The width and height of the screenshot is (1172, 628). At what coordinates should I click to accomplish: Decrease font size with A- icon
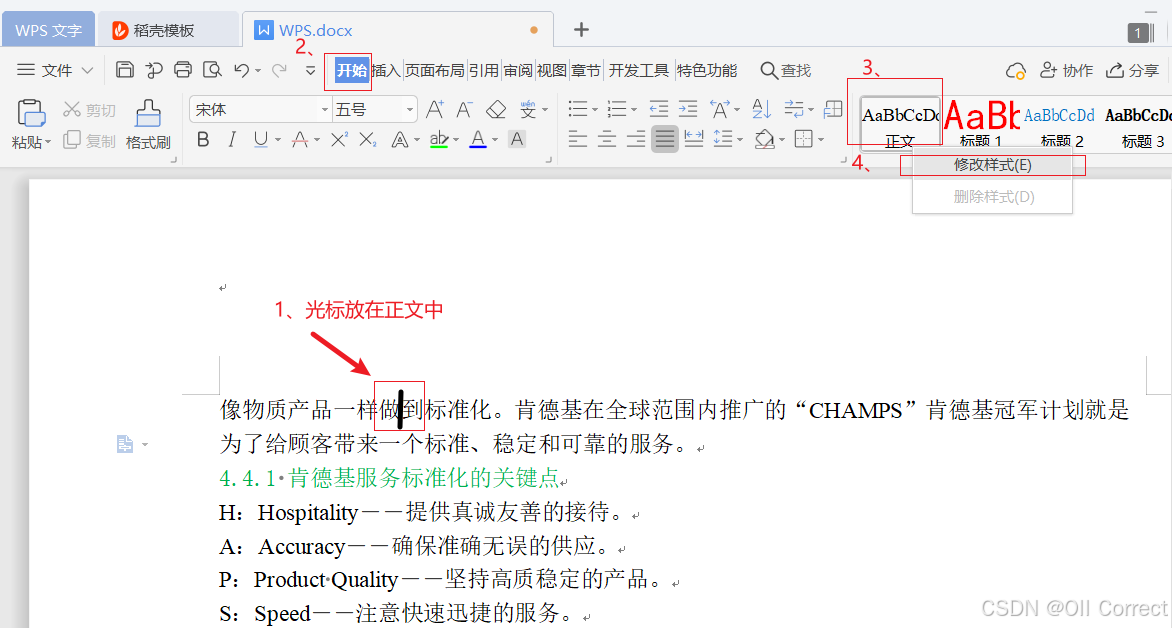(465, 110)
